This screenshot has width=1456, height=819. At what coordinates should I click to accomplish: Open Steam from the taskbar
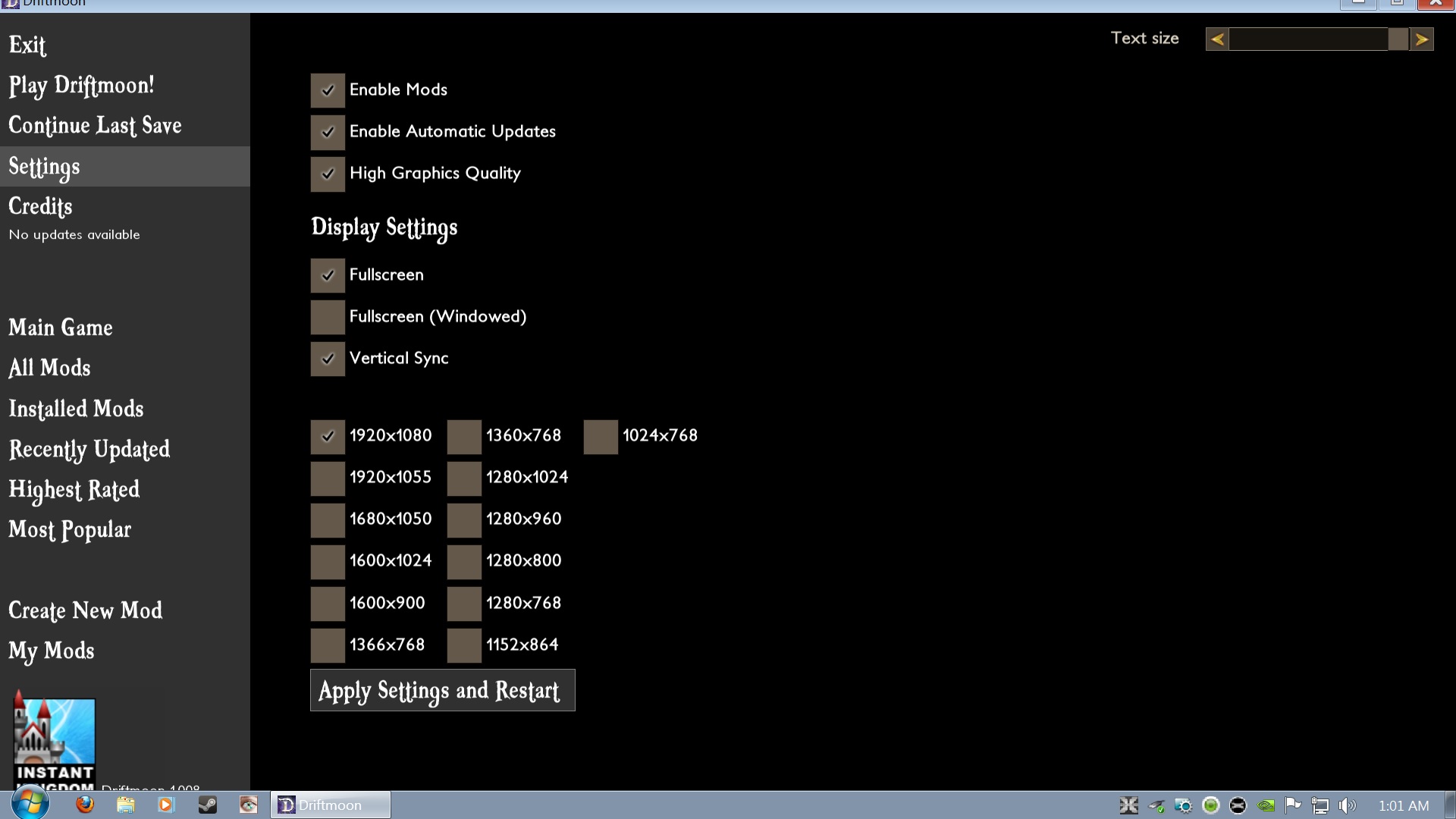(x=207, y=805)
